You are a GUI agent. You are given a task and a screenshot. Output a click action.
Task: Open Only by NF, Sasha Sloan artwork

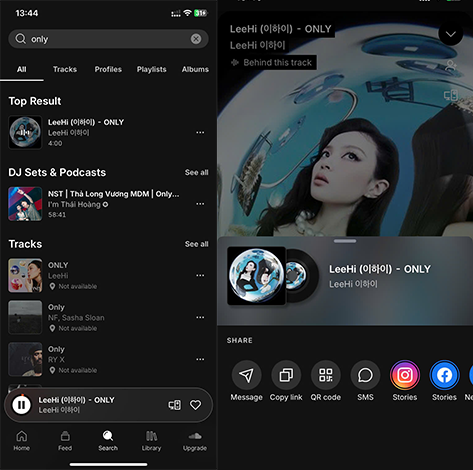pyautogui.click(x=25, y=317)
